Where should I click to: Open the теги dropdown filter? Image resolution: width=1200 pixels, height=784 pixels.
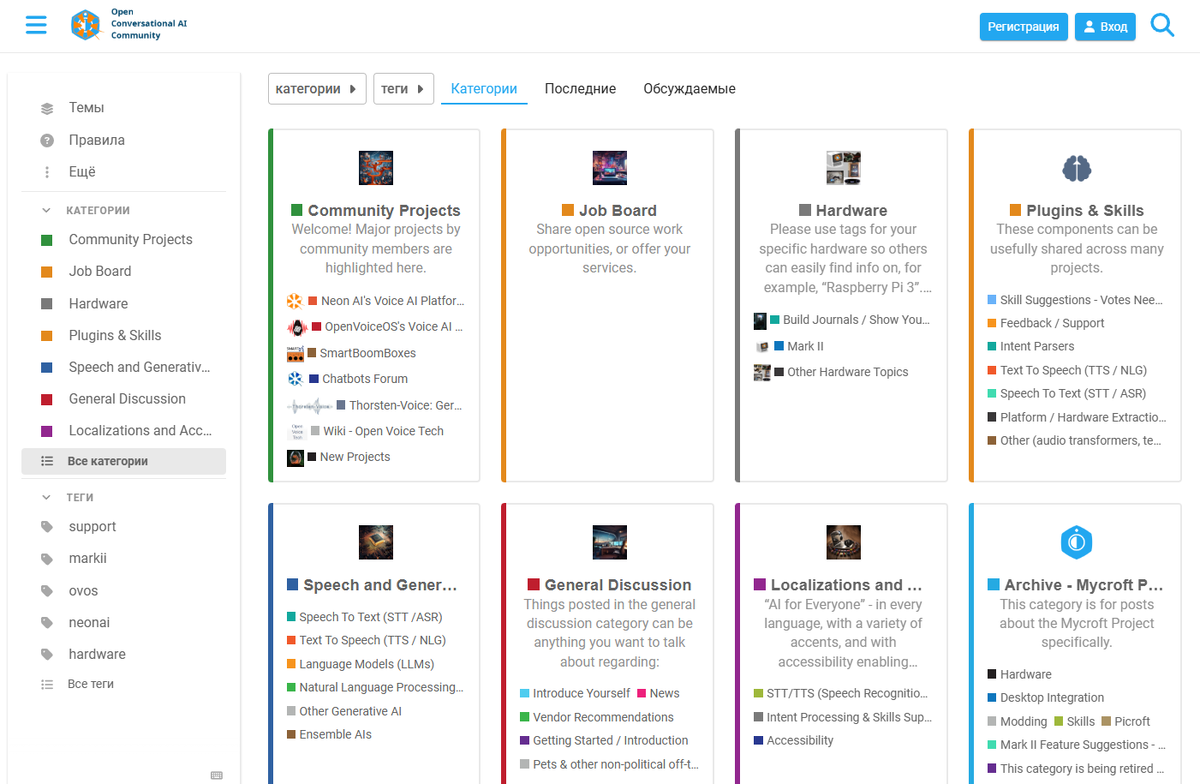point(403,89)
